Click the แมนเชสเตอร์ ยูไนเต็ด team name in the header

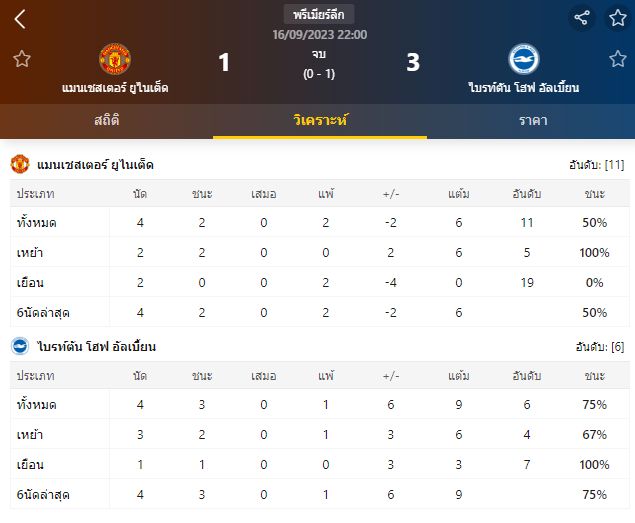tap(114, 88)
